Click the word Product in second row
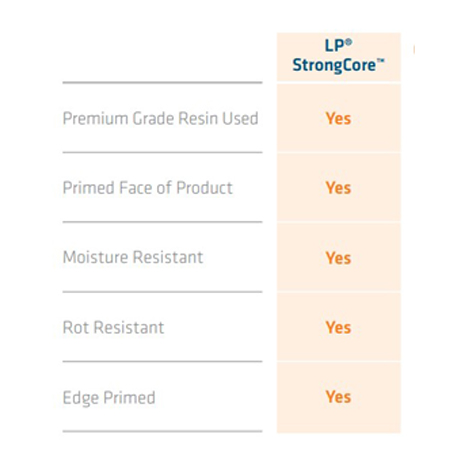450x450 pixels. pyautogui.click(x=204, y=188)
